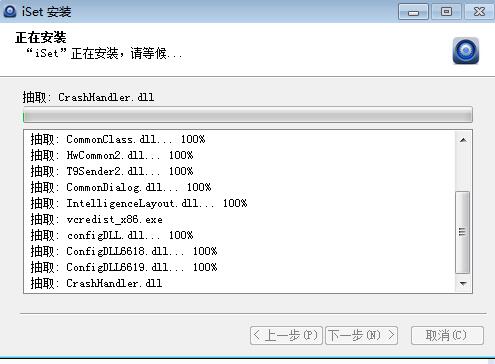495x364 pixels.
Task: Click the status text above progress bar
Action: tap(88, 97)
